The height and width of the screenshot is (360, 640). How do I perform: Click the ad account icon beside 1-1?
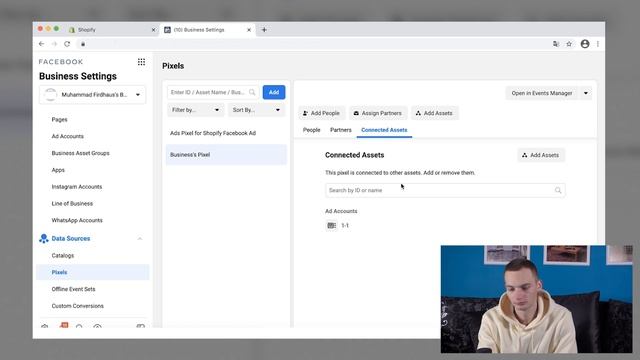(x=331, y=225)
